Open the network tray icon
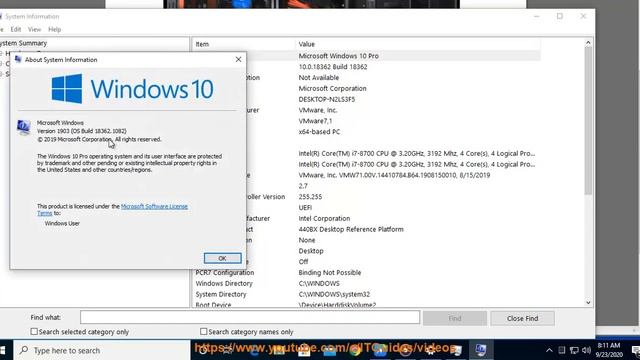 tap(574, 350)
